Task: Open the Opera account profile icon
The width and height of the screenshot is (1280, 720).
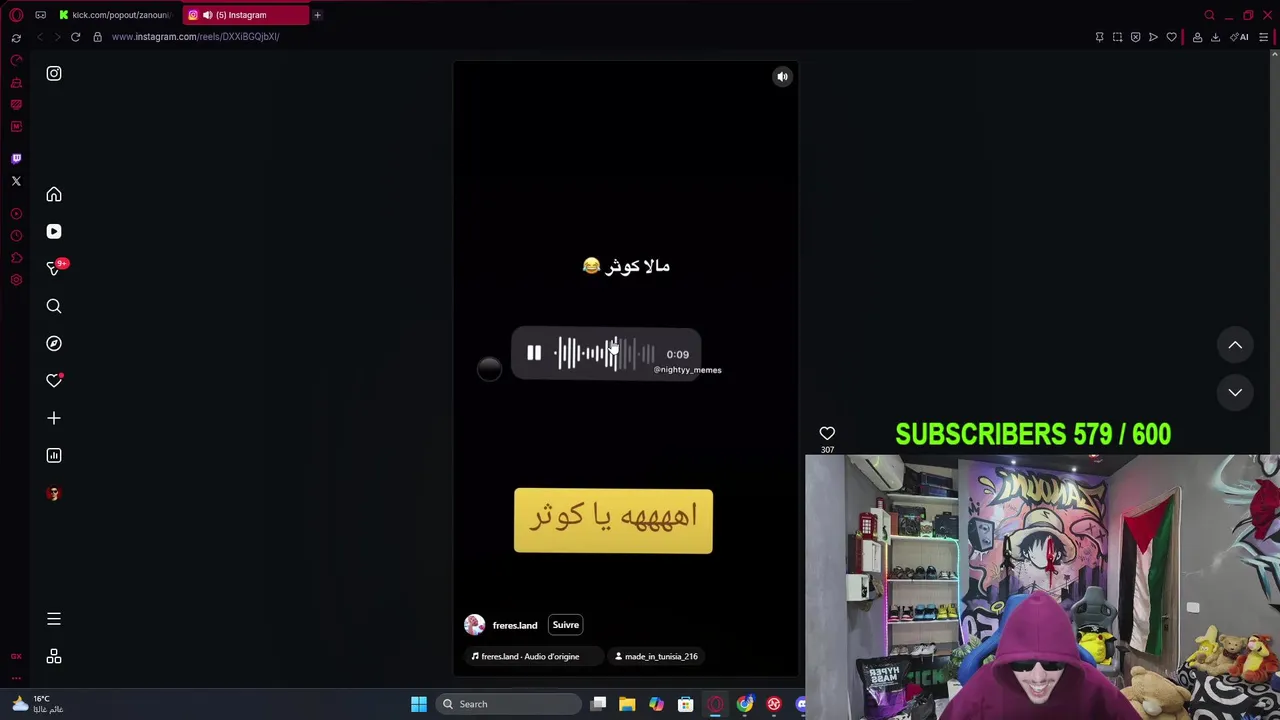Action: click(x=1197, y=37)
